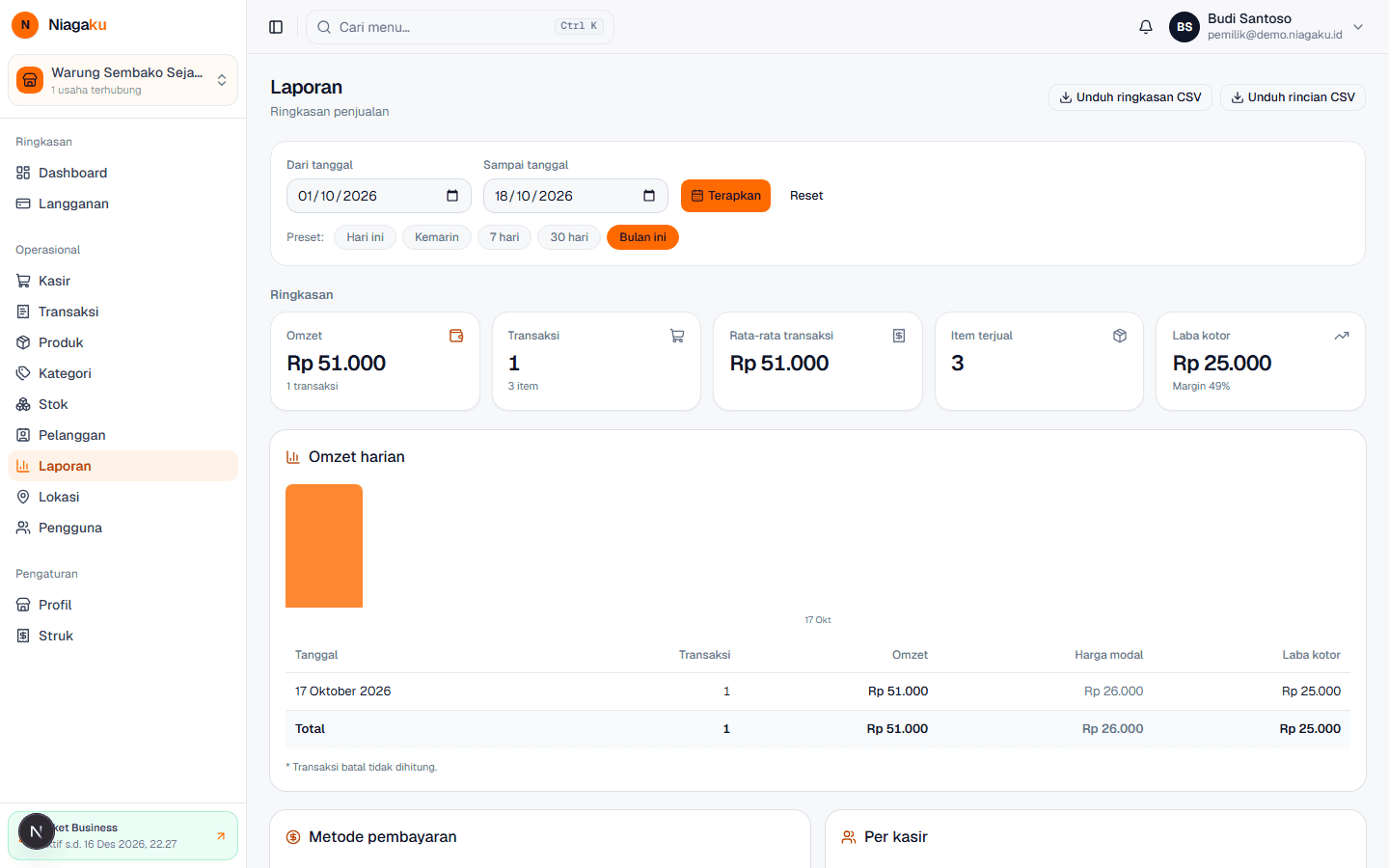
Task: Click the 17 Oktober 2026 table row
Action: point(818,692)
